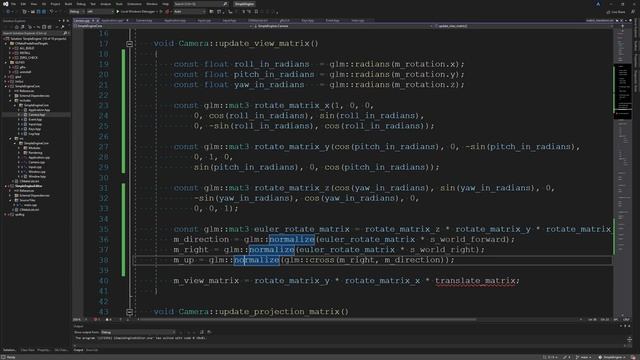This screenshot has height=360, width=640.
Task: Open the Live Share button
Action: (616, 12)
